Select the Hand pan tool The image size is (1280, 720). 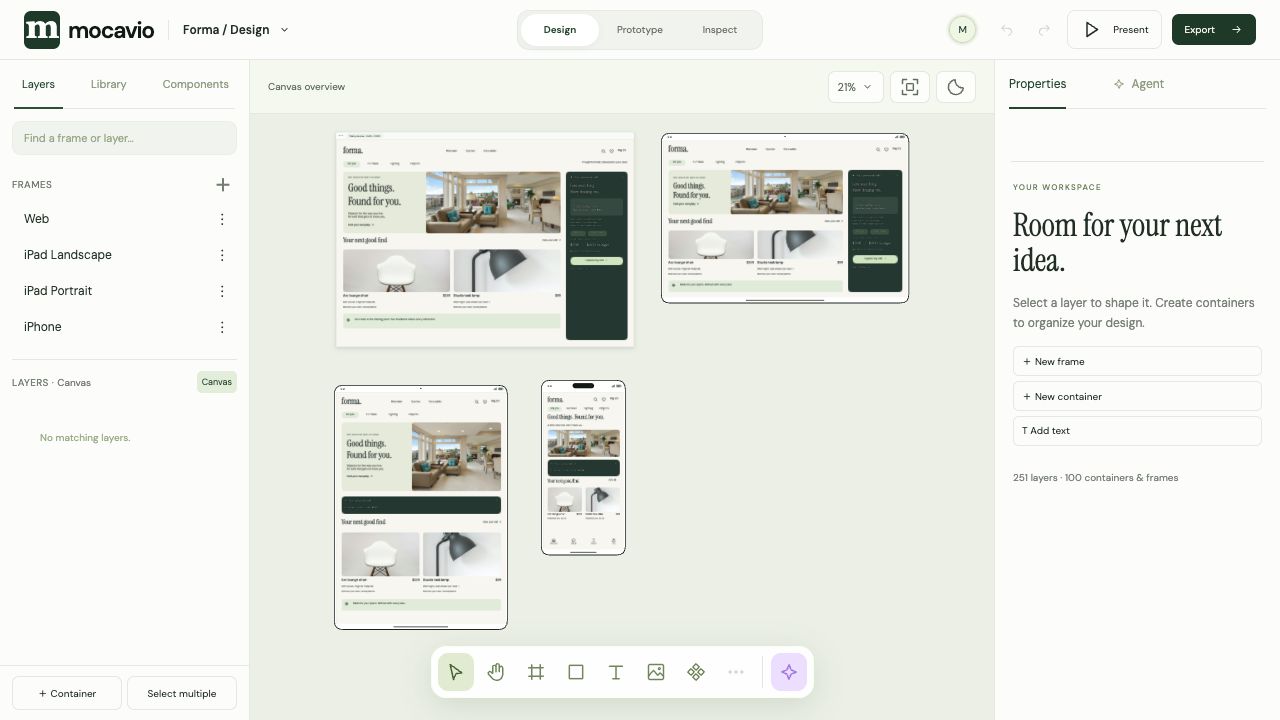pos(496,672)
